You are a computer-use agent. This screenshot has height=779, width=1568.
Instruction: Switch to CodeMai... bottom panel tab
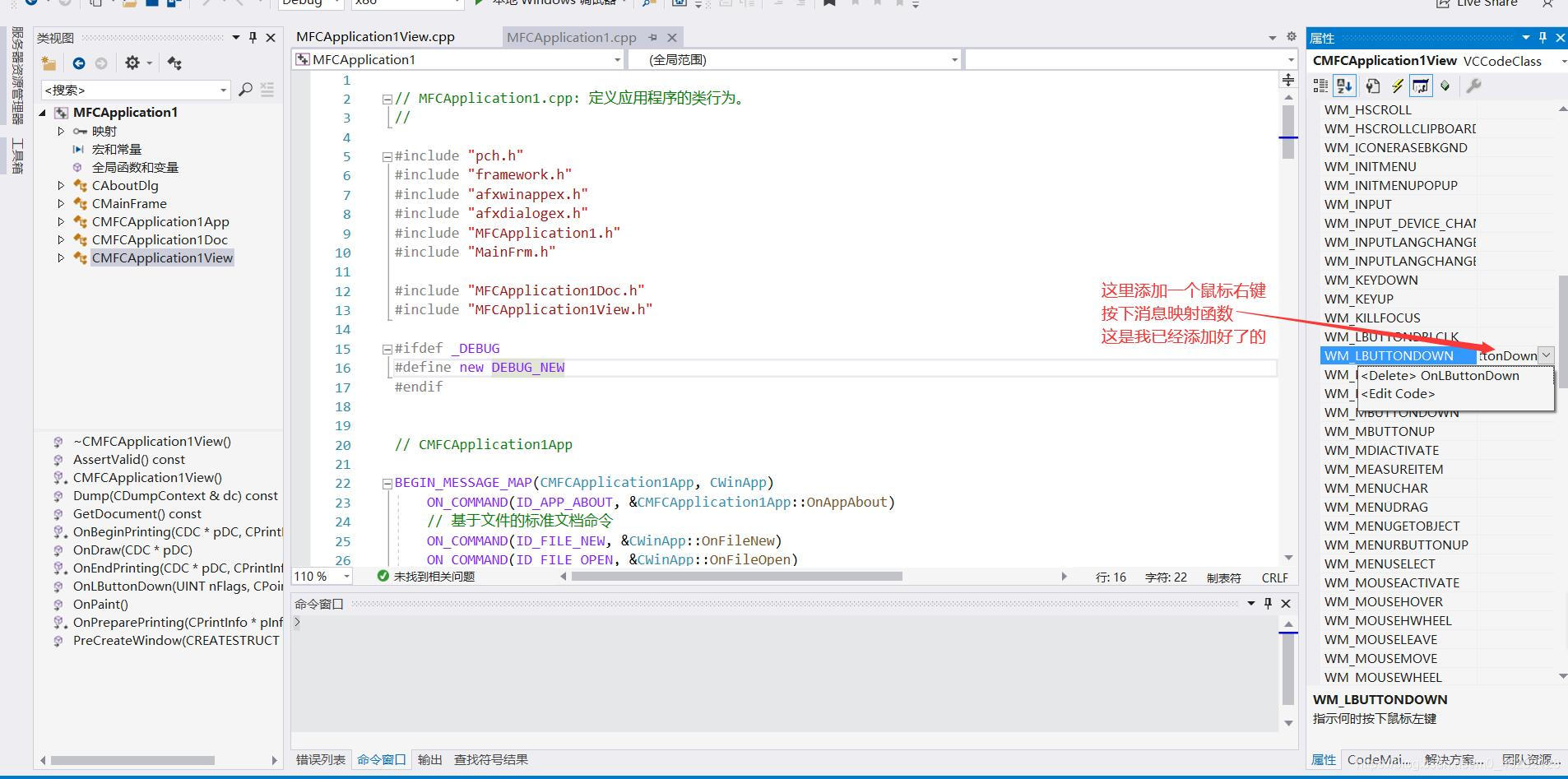pos(1379,759)
